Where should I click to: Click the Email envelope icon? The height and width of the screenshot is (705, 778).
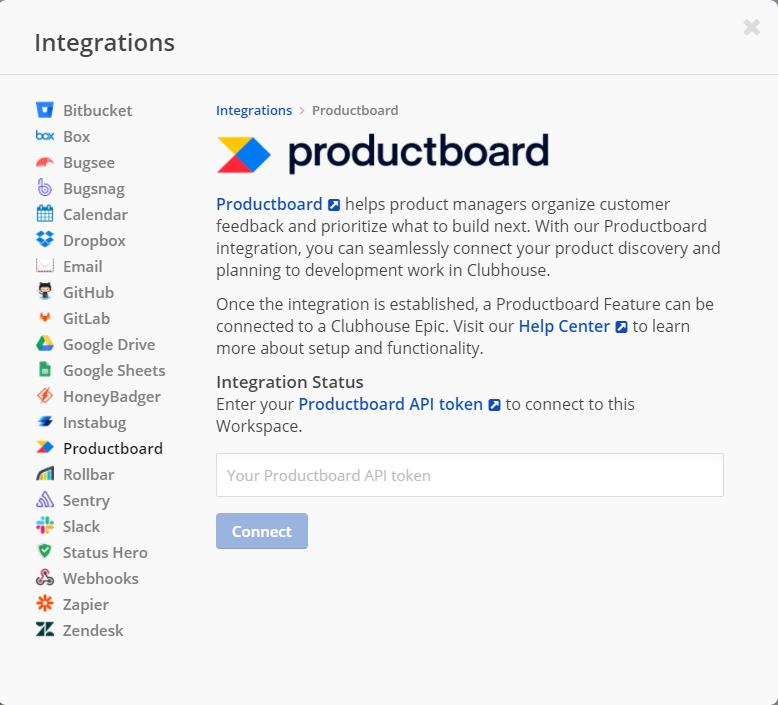[x=45, y=266]
